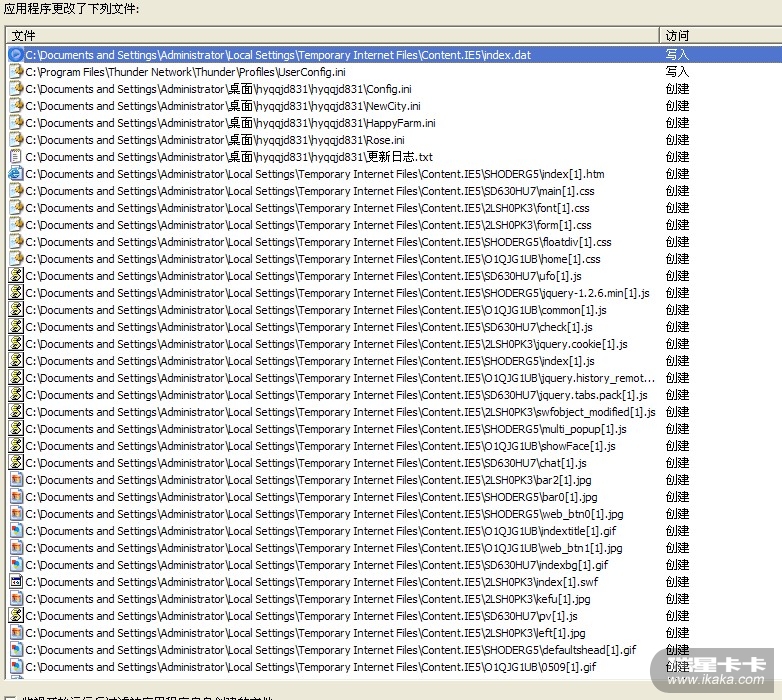
Task: Click the 访问 column header
Action: (721, 35)
